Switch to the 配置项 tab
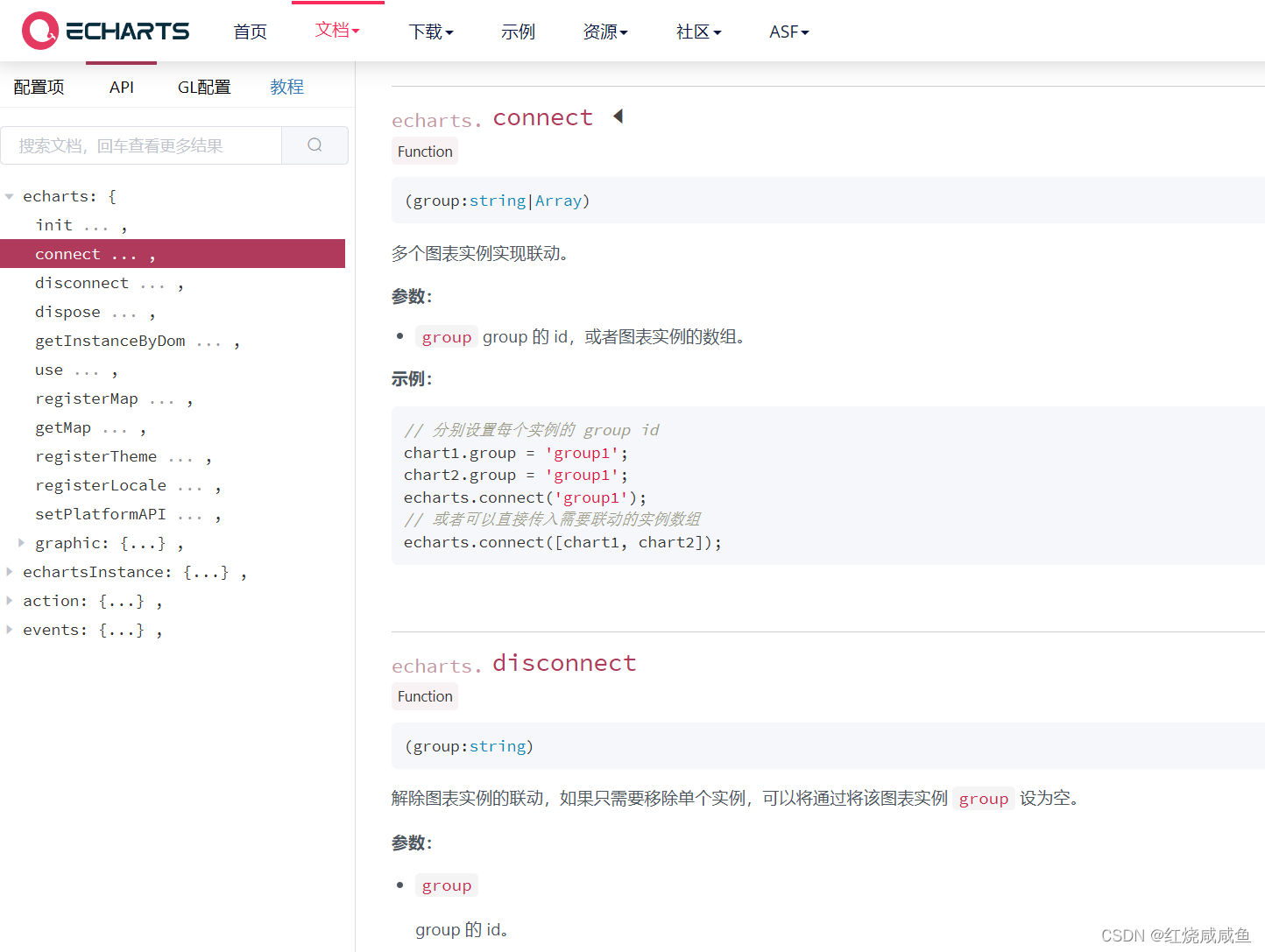1265x952 pixels. point(39,86)
